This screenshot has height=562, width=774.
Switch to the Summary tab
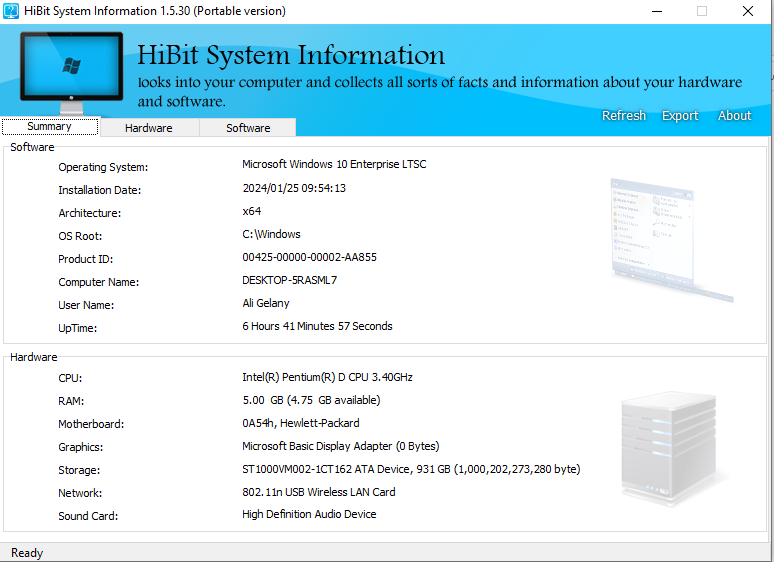50,127
